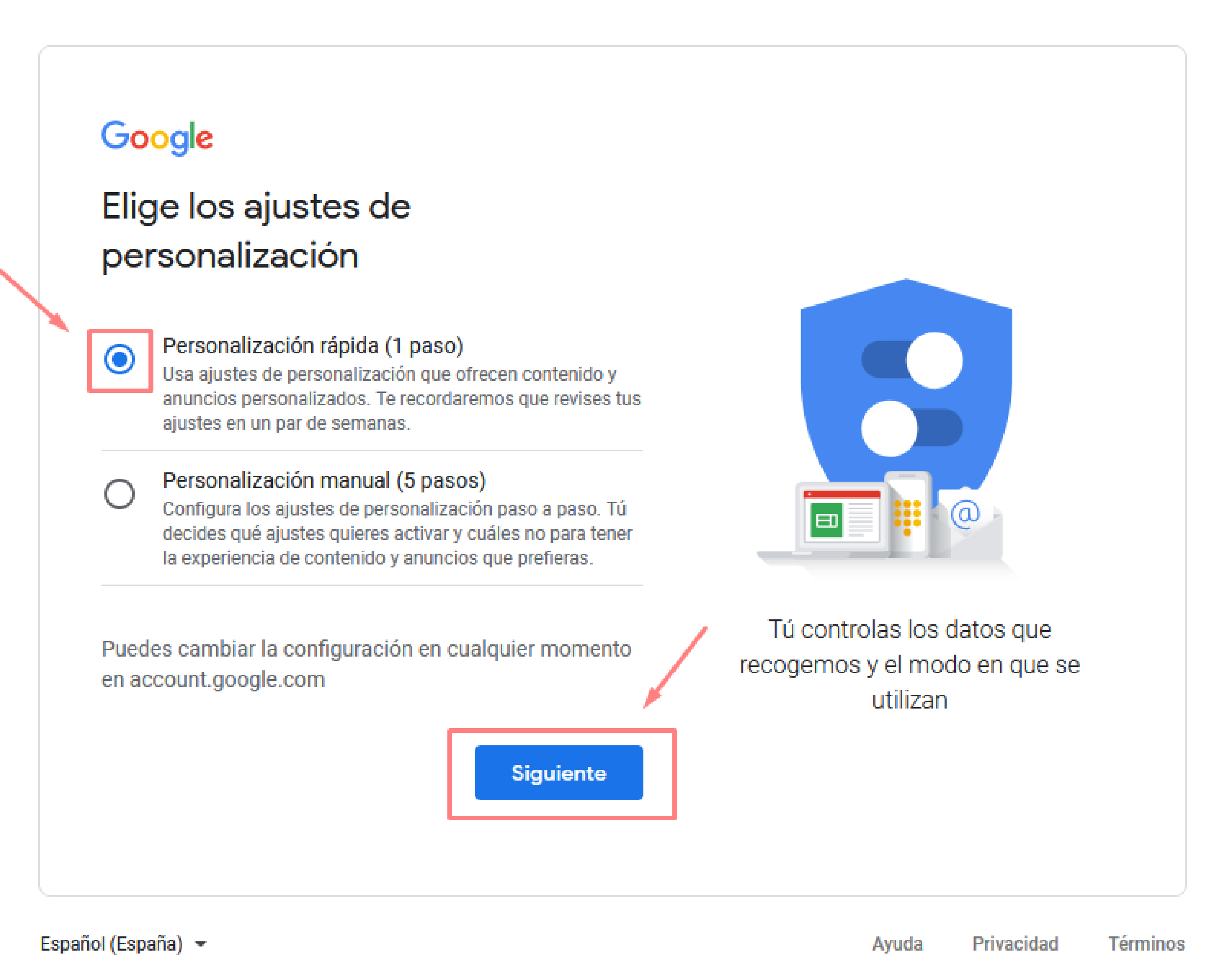Choose the 'Personalización manual (5 pasos)' label

click(324, 481)
